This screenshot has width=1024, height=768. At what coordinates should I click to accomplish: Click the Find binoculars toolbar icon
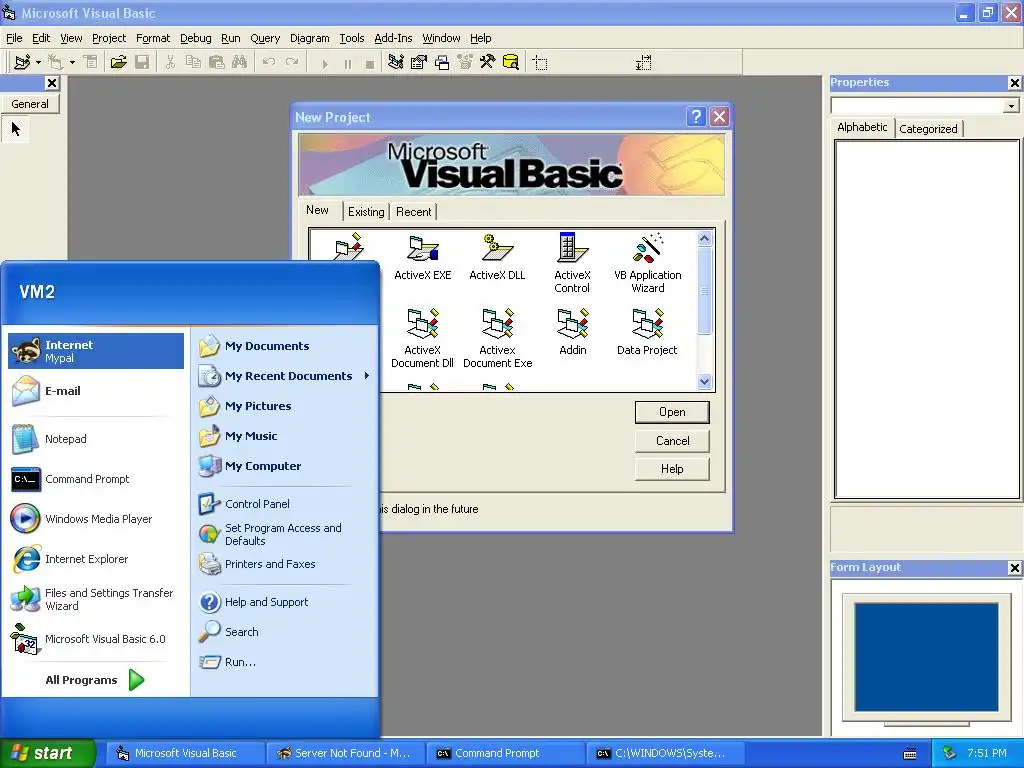click(240, 62)
